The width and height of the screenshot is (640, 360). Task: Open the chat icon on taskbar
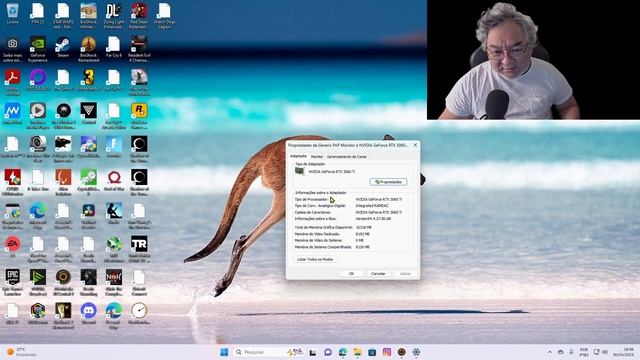(328, 352)
